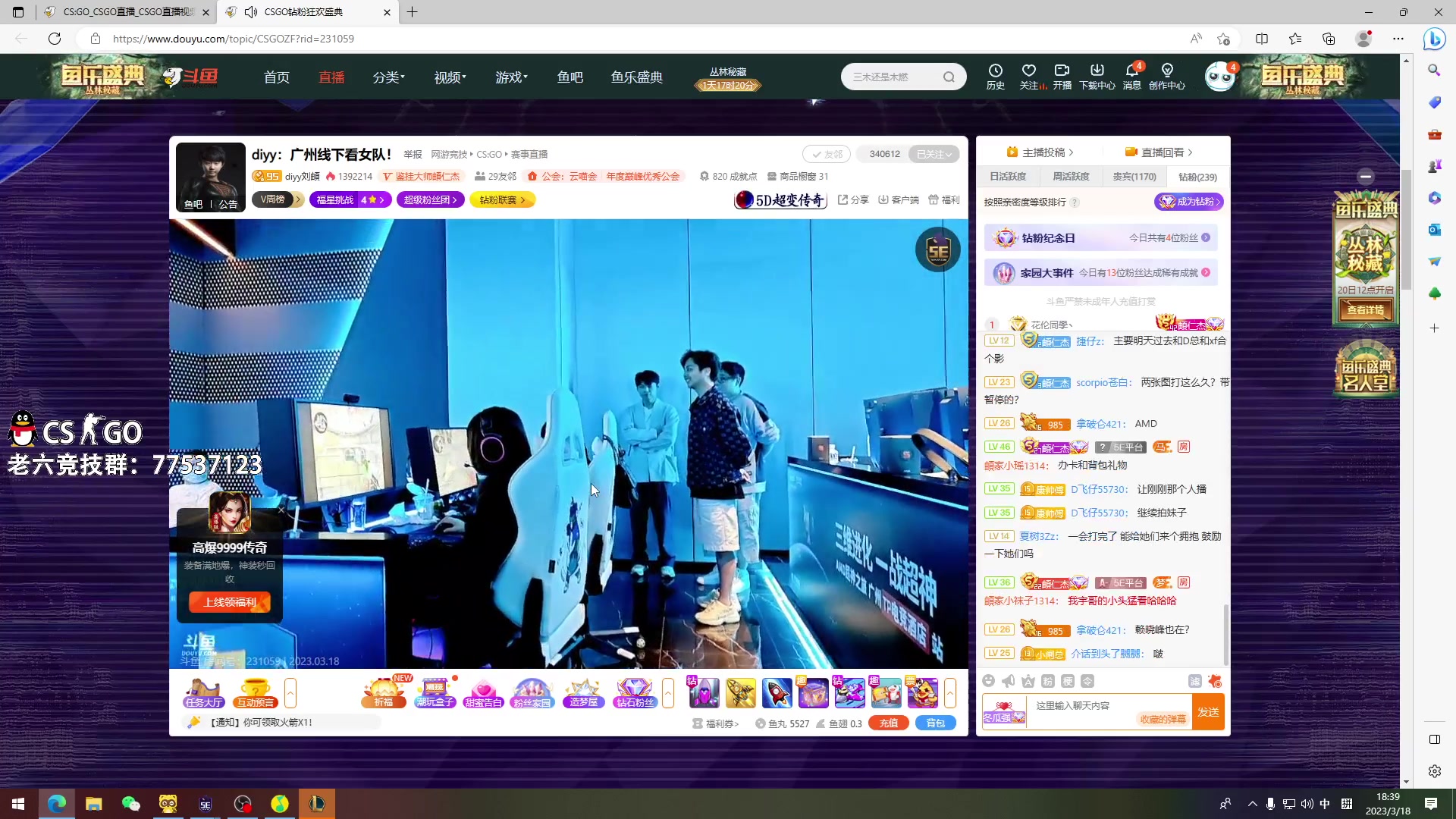Switch to the 贵宾(1170) tab
The image size is (1456, 819).
pos(1134,176)
